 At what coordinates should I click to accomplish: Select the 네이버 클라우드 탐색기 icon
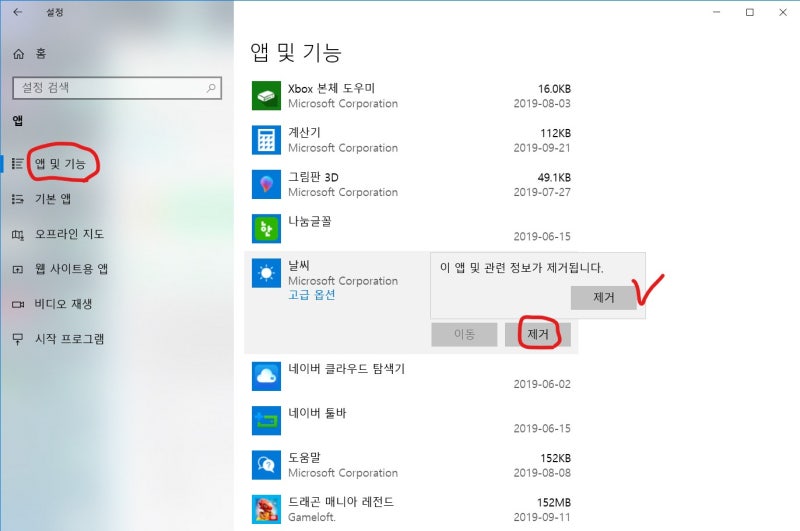[x=266, y=376]
